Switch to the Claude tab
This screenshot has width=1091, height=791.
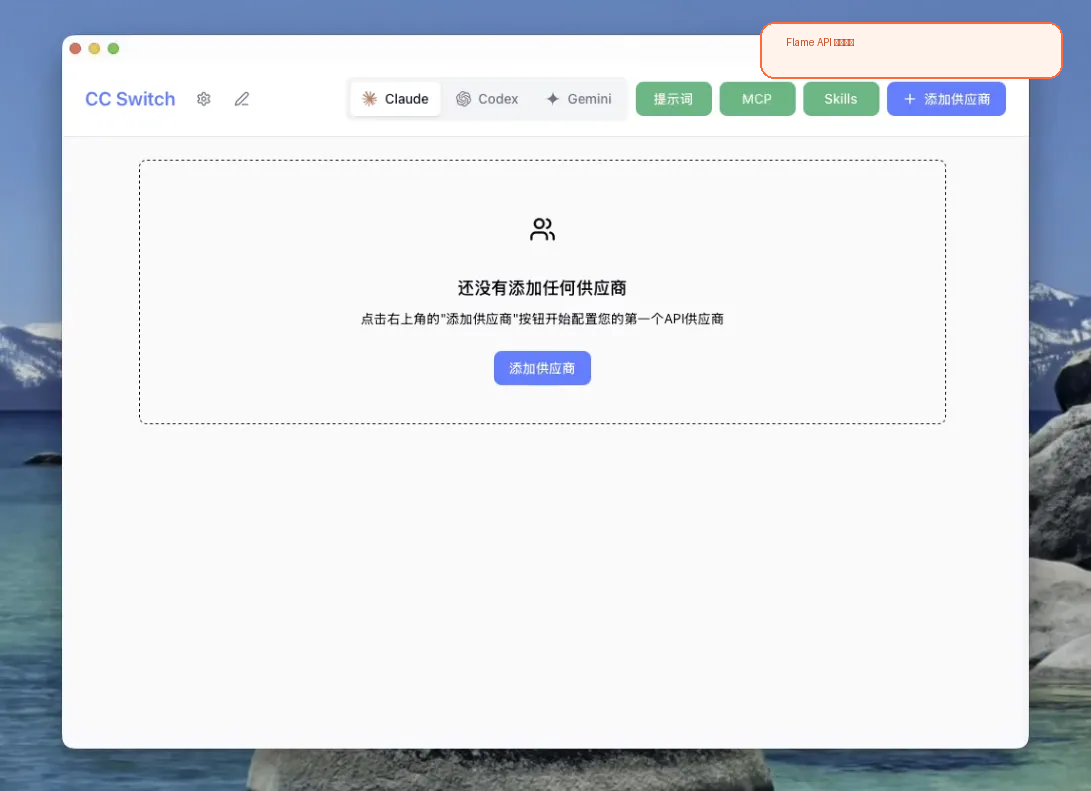395,99
